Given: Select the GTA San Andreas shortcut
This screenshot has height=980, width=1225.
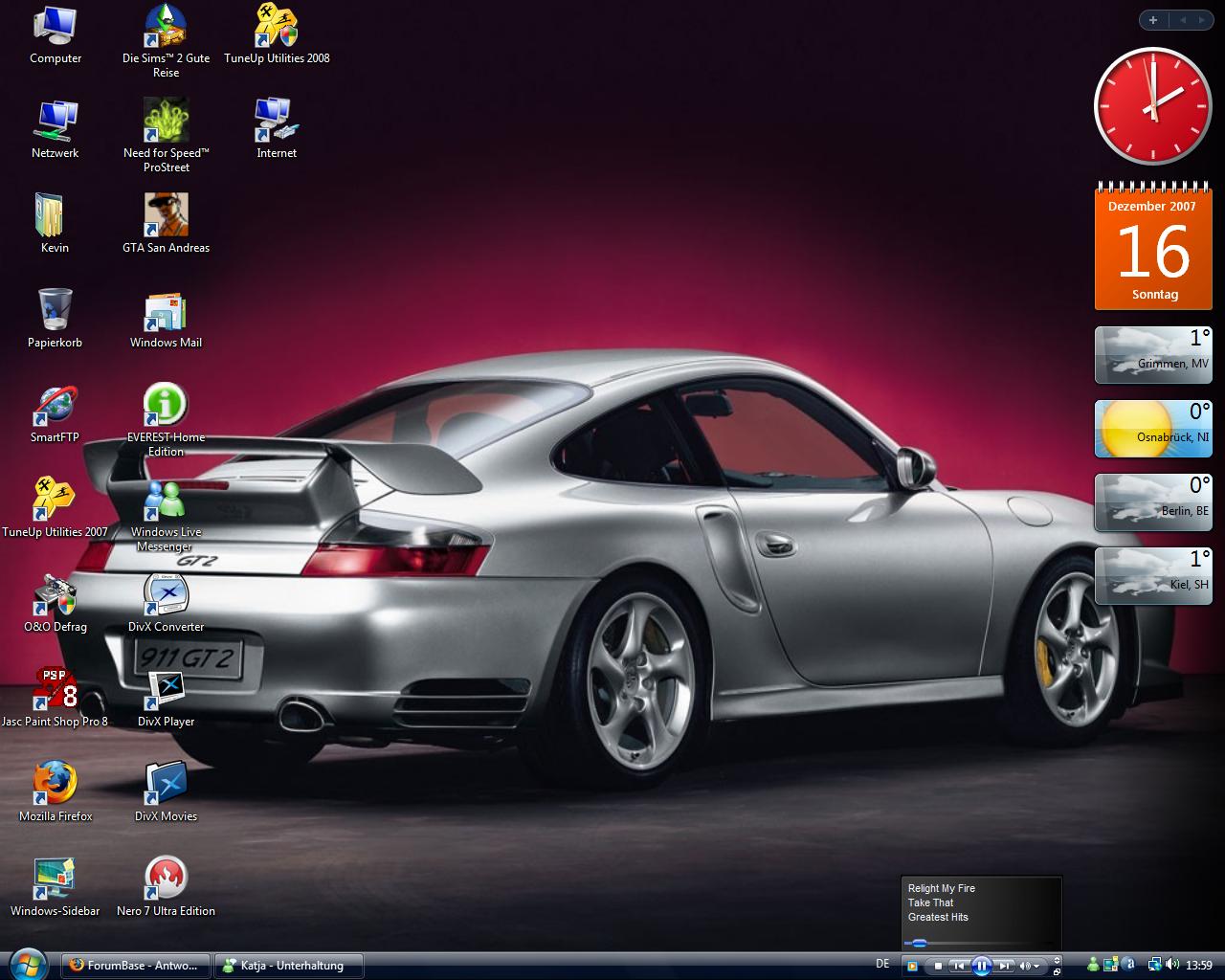Looking at the screenshot, I should [x=166, y=224].
